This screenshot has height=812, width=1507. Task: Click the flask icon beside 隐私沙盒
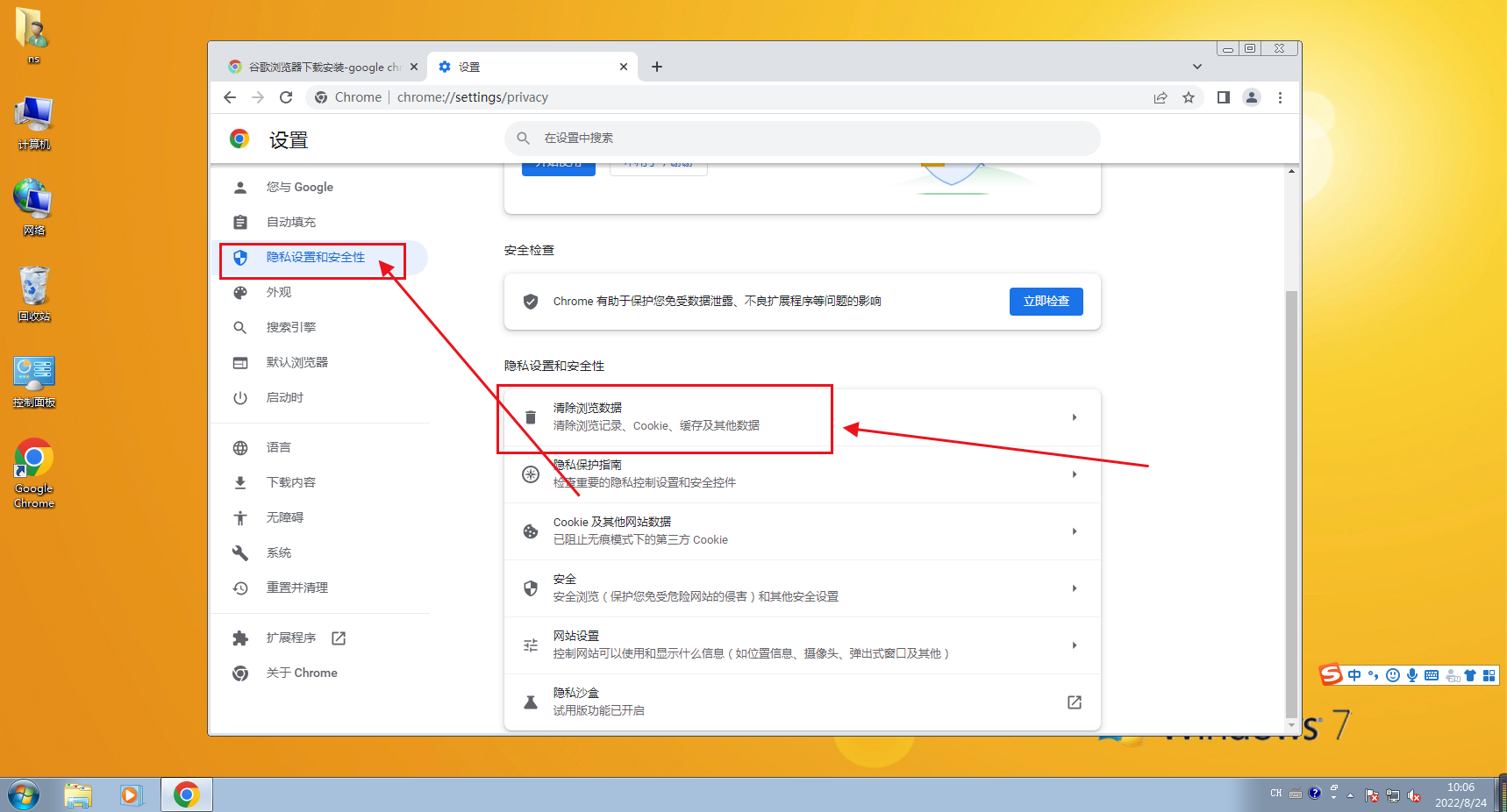point(531,702)
